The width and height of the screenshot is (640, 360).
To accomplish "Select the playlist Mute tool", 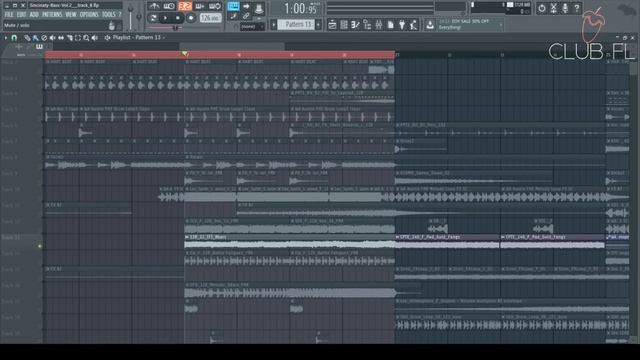I will tap(52, 38).
